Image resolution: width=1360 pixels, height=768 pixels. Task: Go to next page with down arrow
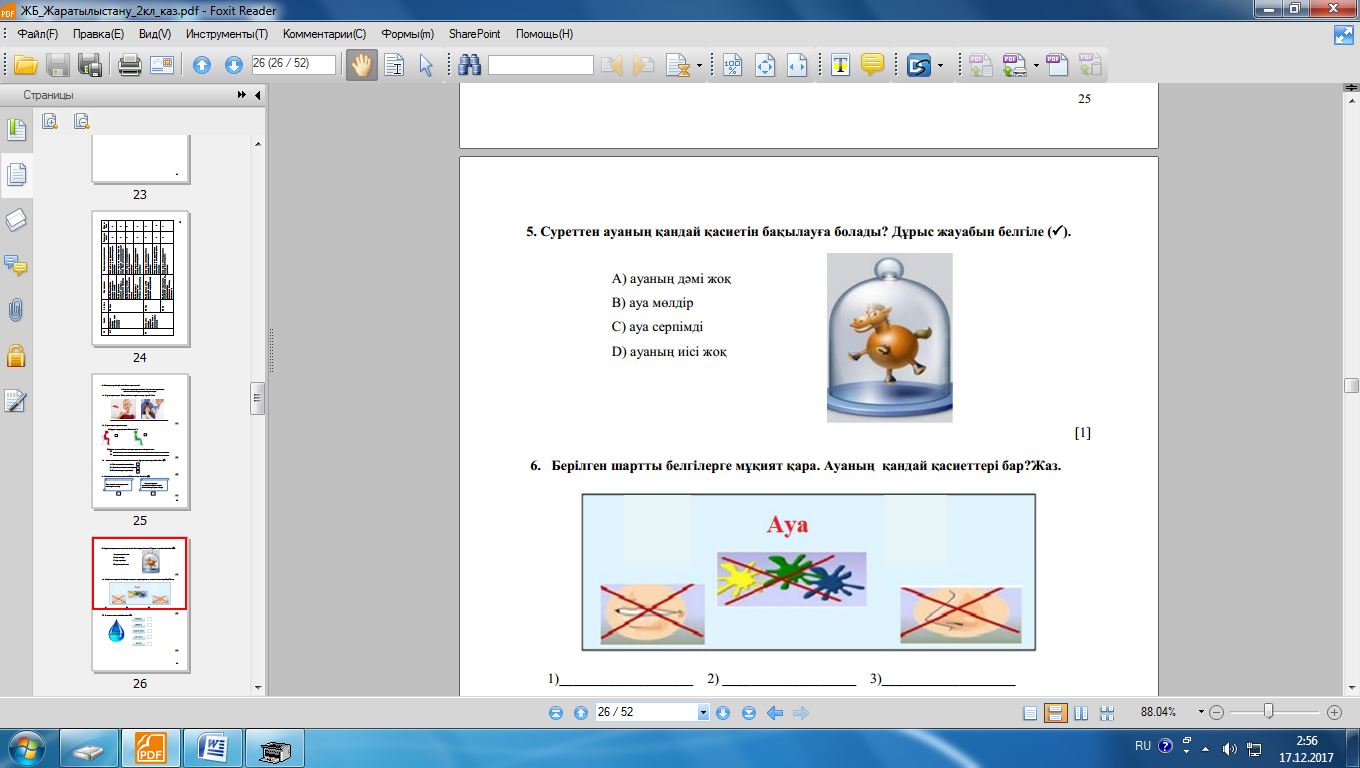click(234, 66)
